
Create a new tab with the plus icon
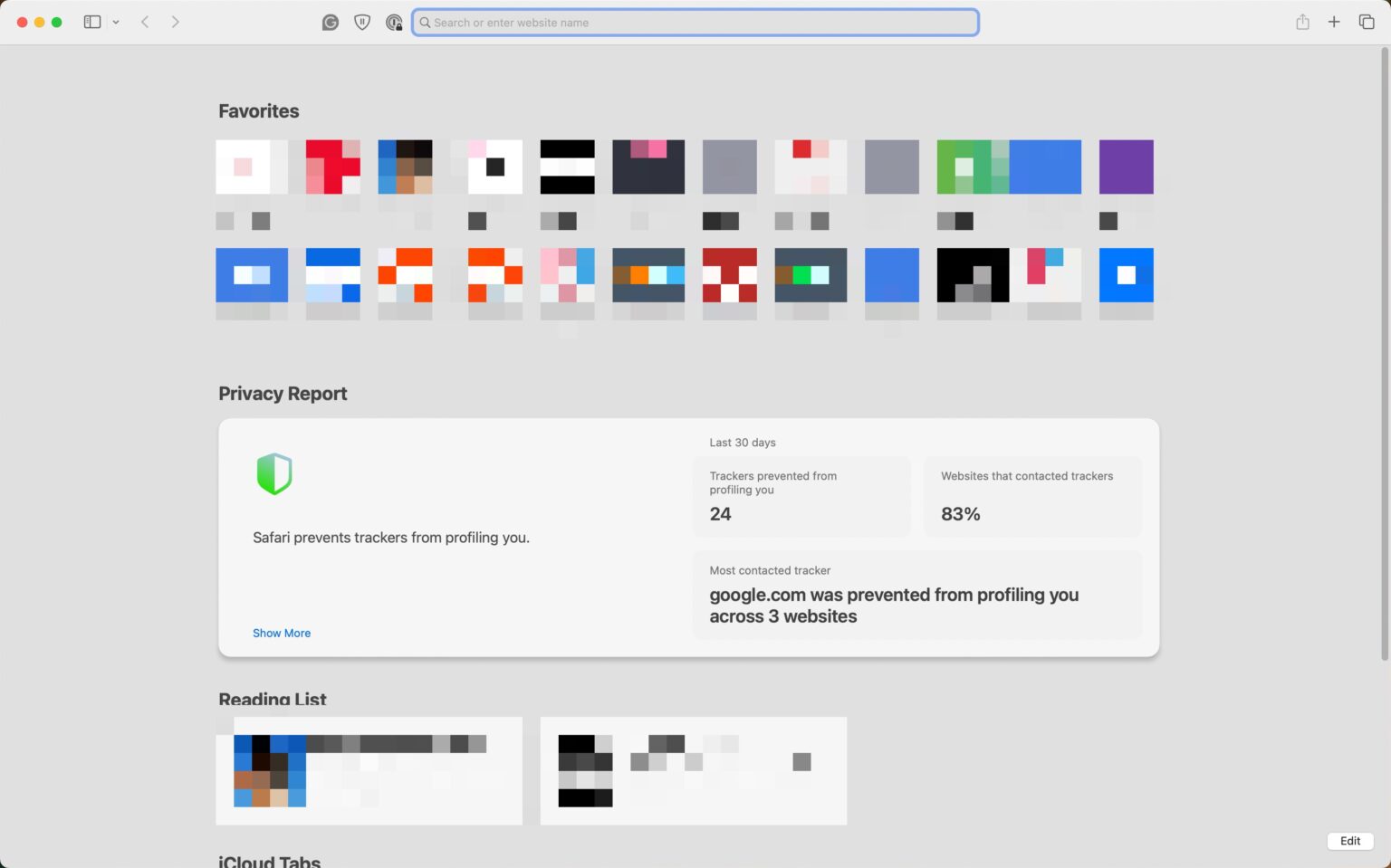point(1334,22)
